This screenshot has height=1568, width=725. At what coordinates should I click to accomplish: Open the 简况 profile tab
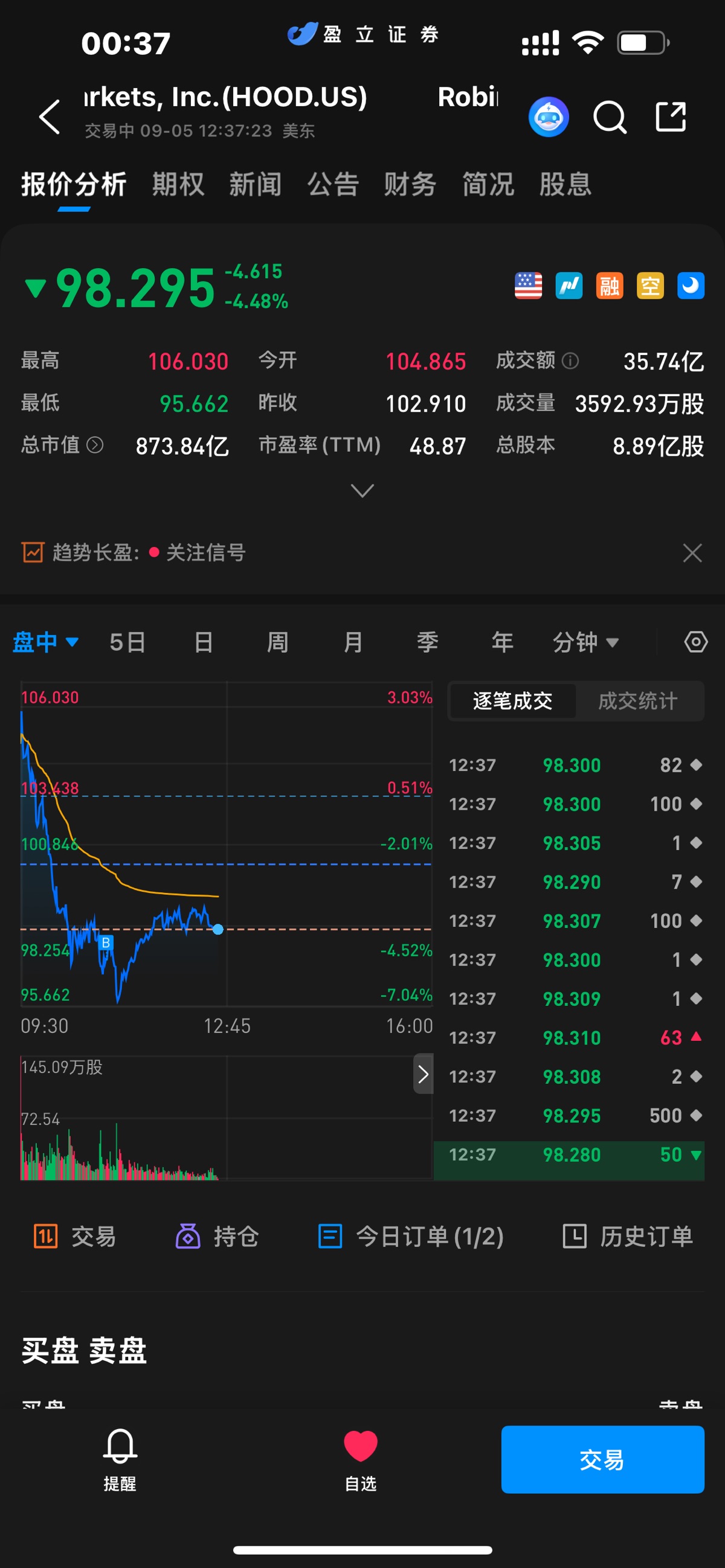(x=488, y=184)
